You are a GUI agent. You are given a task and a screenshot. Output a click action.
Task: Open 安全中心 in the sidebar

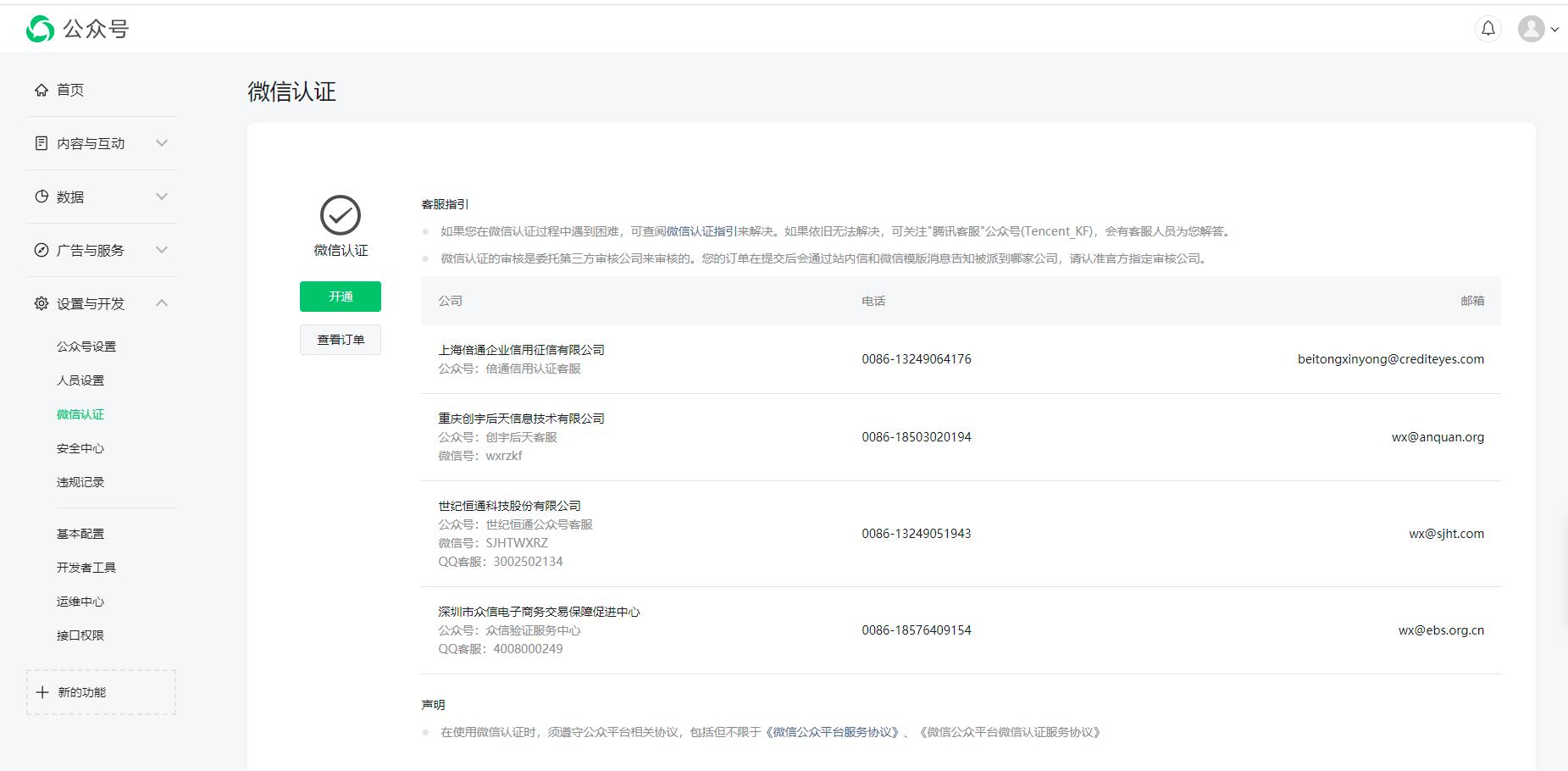pyautogui.click(x=80, y=448)
